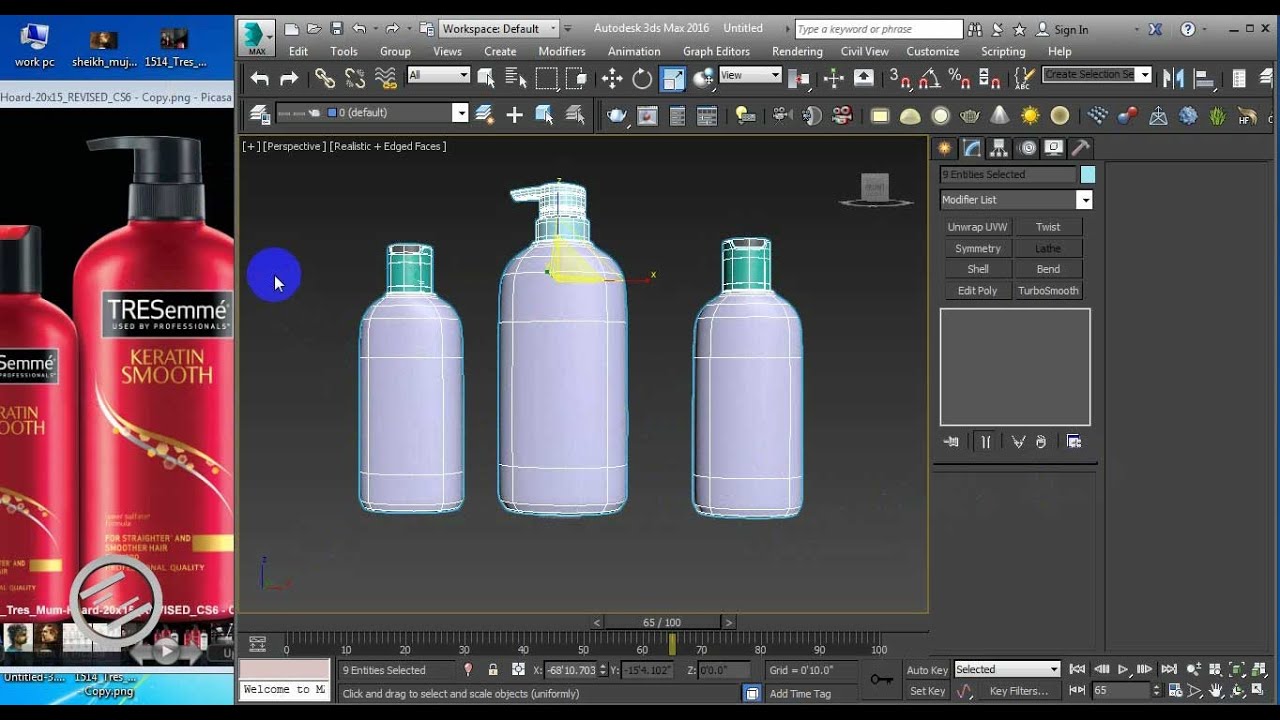
Task: Toggle the Selection Lock padlock
Action: (493, 670)
